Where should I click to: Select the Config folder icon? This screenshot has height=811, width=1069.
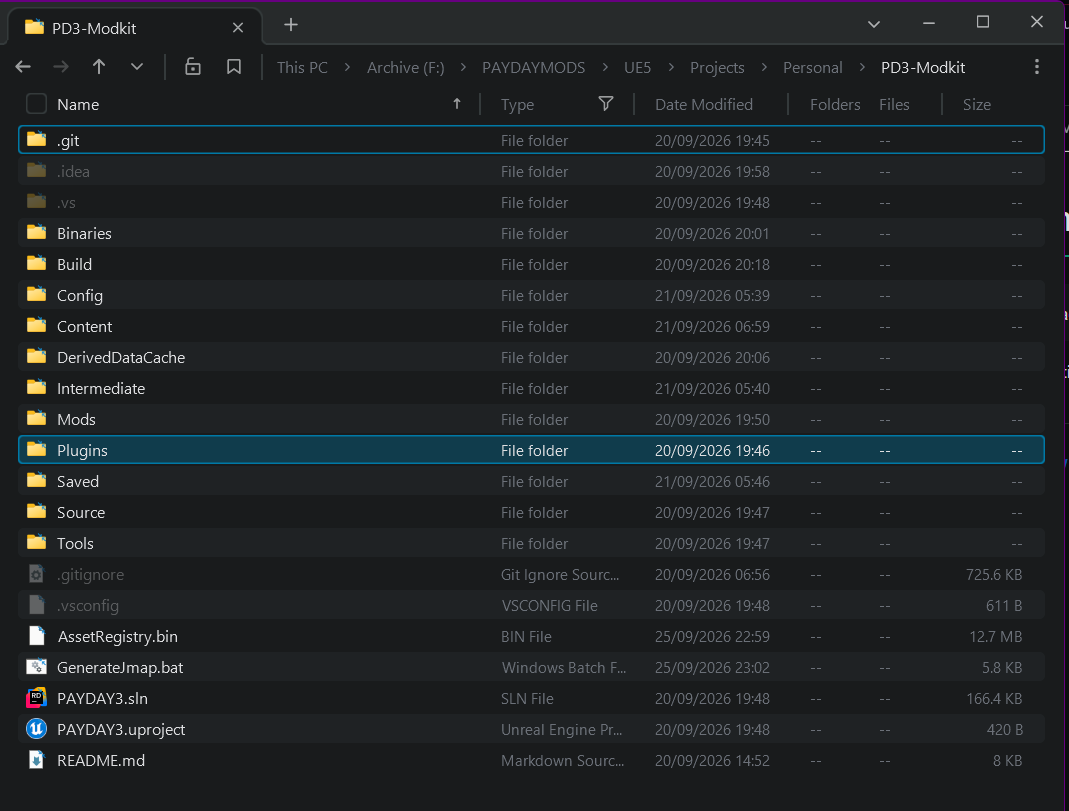(36, 294)
